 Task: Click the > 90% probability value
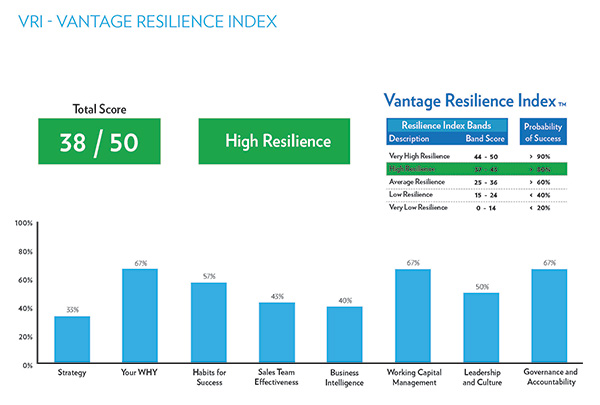coord(540,157)
